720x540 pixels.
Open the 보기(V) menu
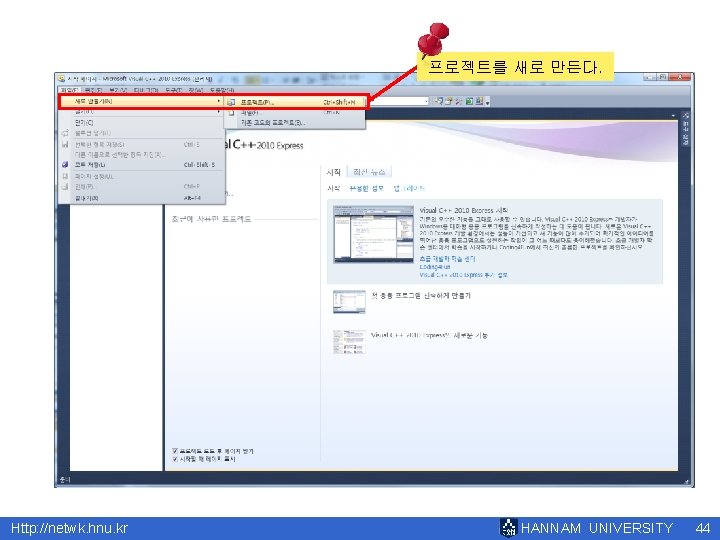(118, 90)
